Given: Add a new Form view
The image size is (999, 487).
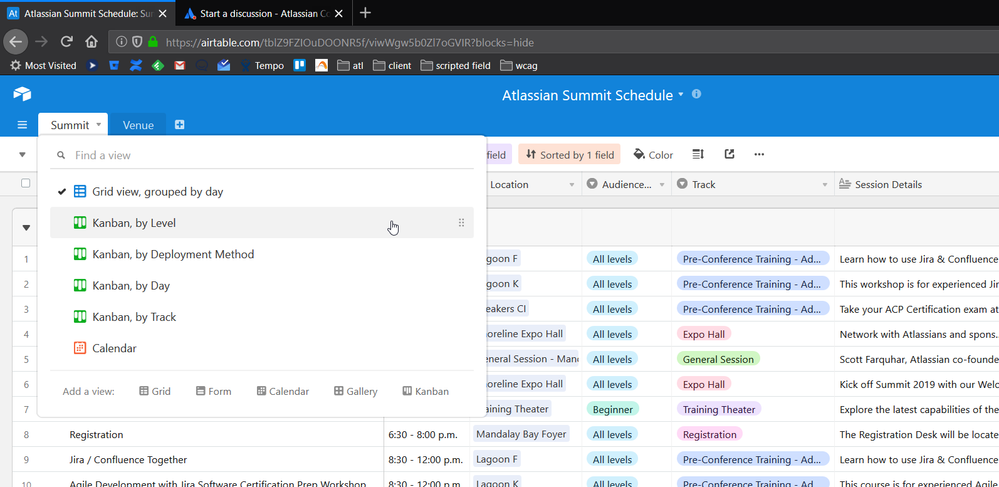Looking at the screenshot, I should (x=213, y=391).
